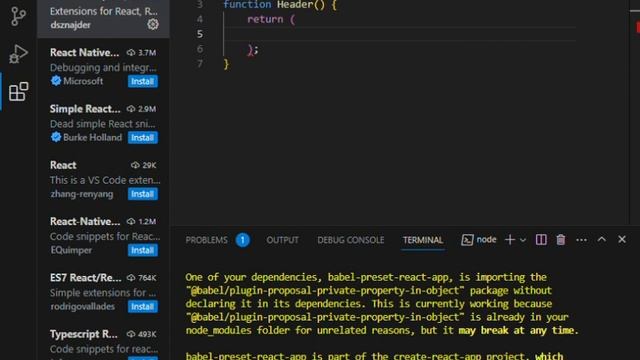The width and height of the screenshot is (640, 360).
Task: Select the React extension title
Action: pos(63,165)
